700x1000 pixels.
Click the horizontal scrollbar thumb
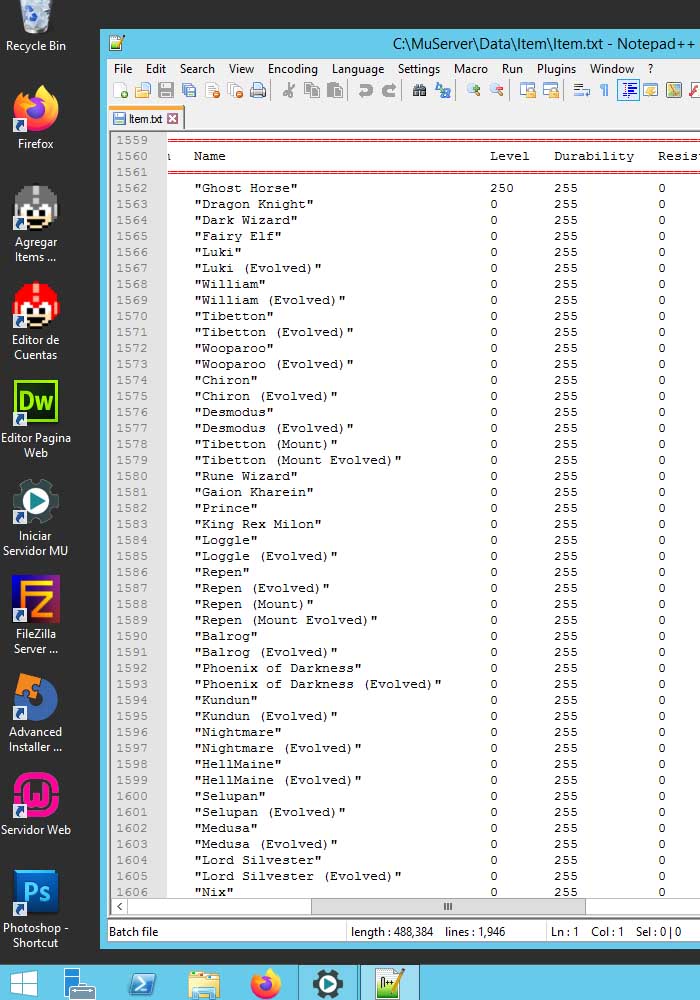[448, 906]
